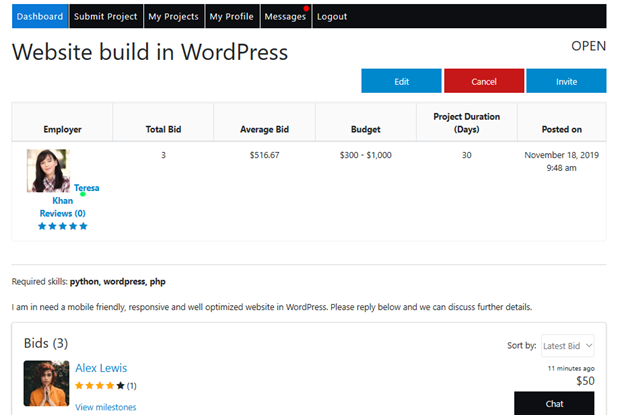This screenshot has height=415, width=624.
Task: Click the red notification dot on Messages
Action: (x=306, y=8)
